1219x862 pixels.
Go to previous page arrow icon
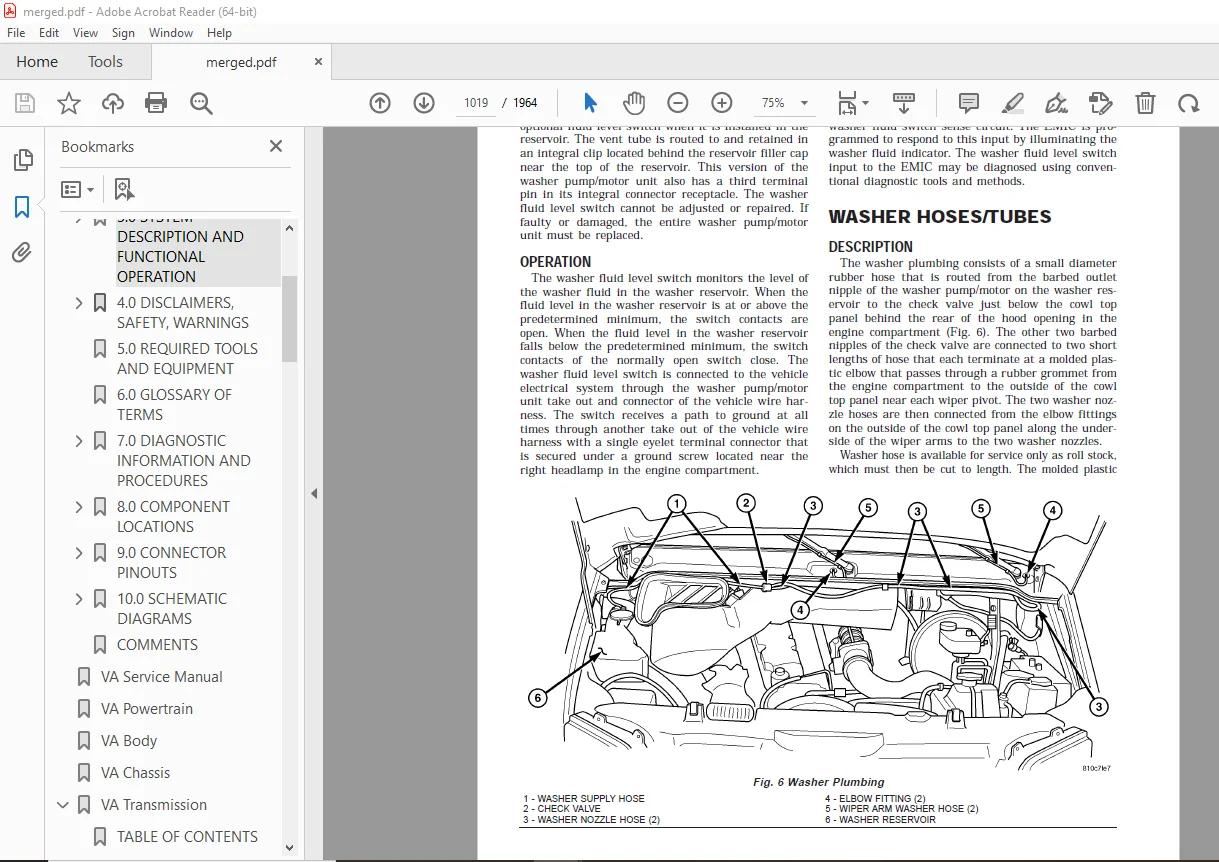(380, 103)
